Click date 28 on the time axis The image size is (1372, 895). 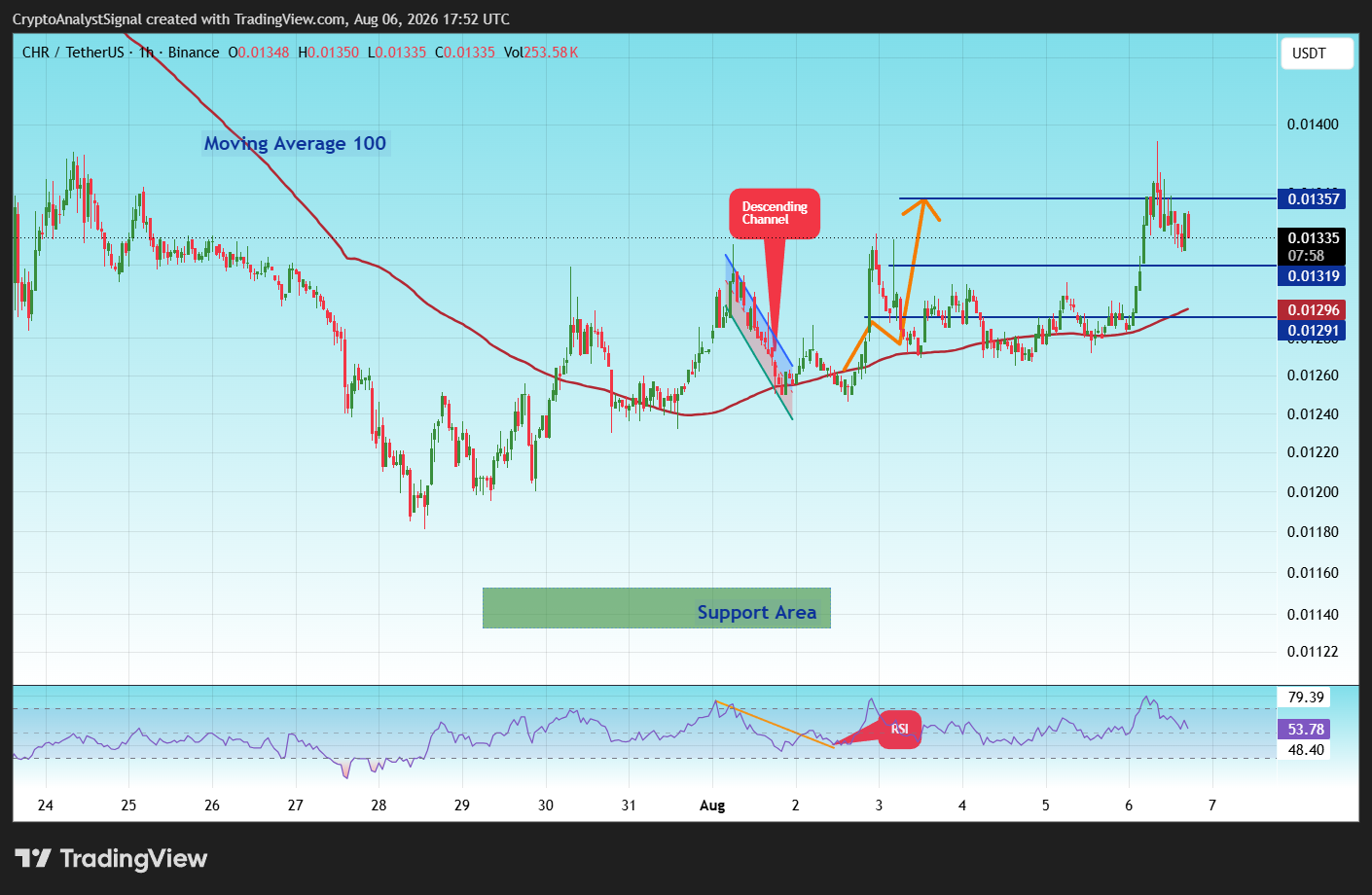click(x=379, y=805)
